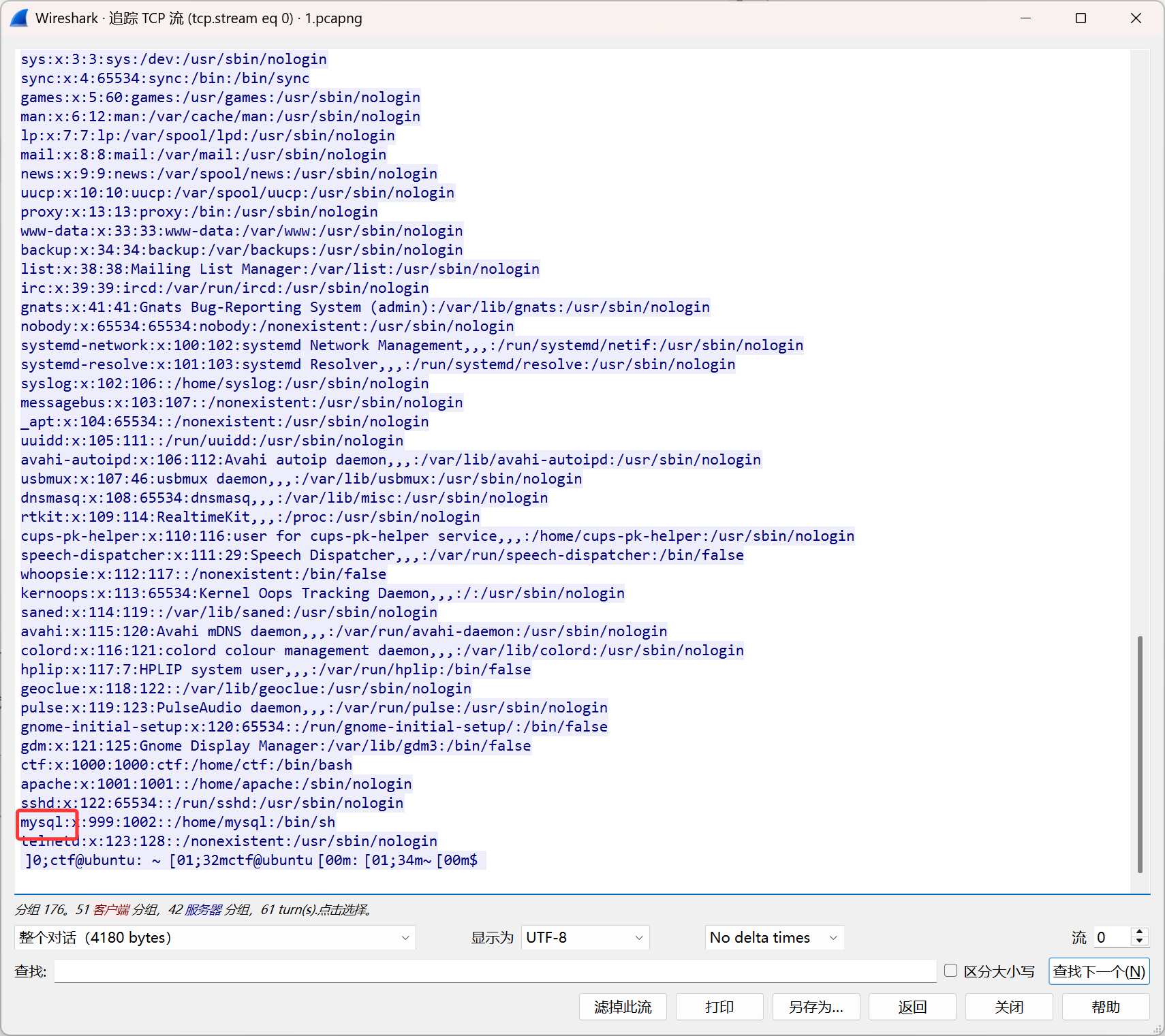Click the gnats:x:41:41 Bug-Reporting line
Screen dimensions: 1165x1036
click(365, 307)
